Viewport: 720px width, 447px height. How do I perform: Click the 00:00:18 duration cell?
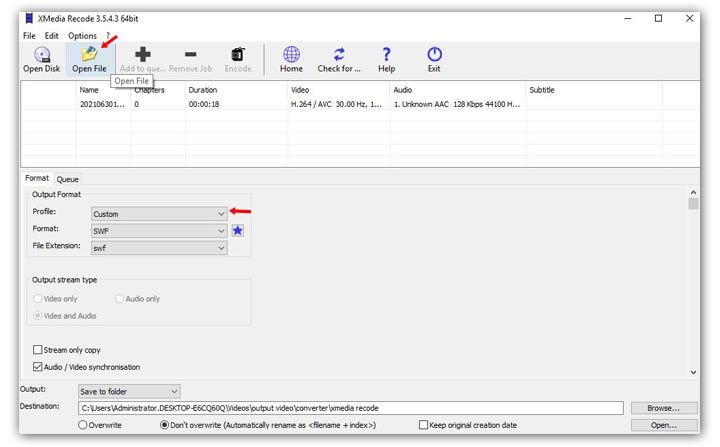pos(204,104)
